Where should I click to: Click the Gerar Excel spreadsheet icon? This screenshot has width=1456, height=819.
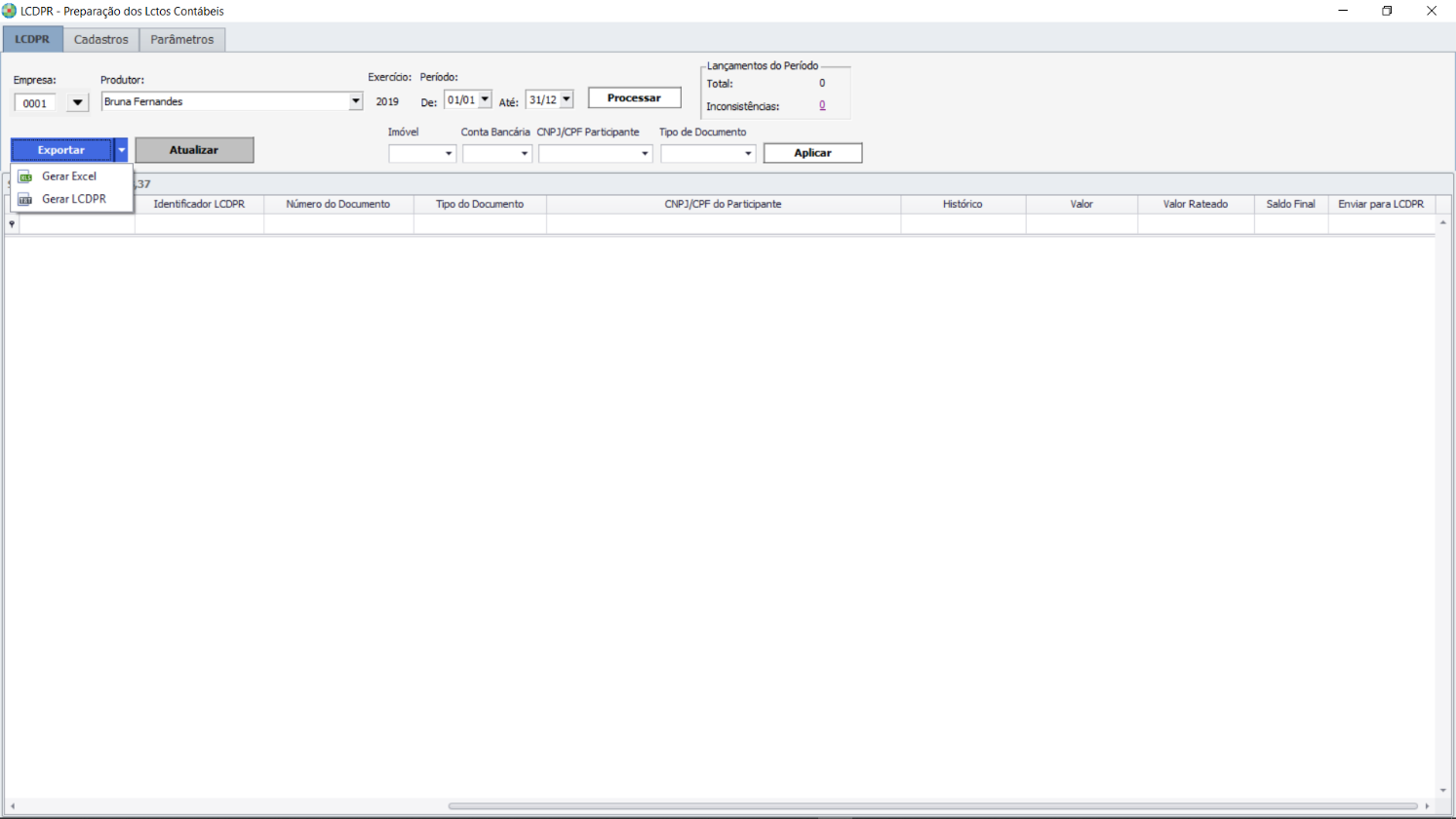(x=25, y=176)
